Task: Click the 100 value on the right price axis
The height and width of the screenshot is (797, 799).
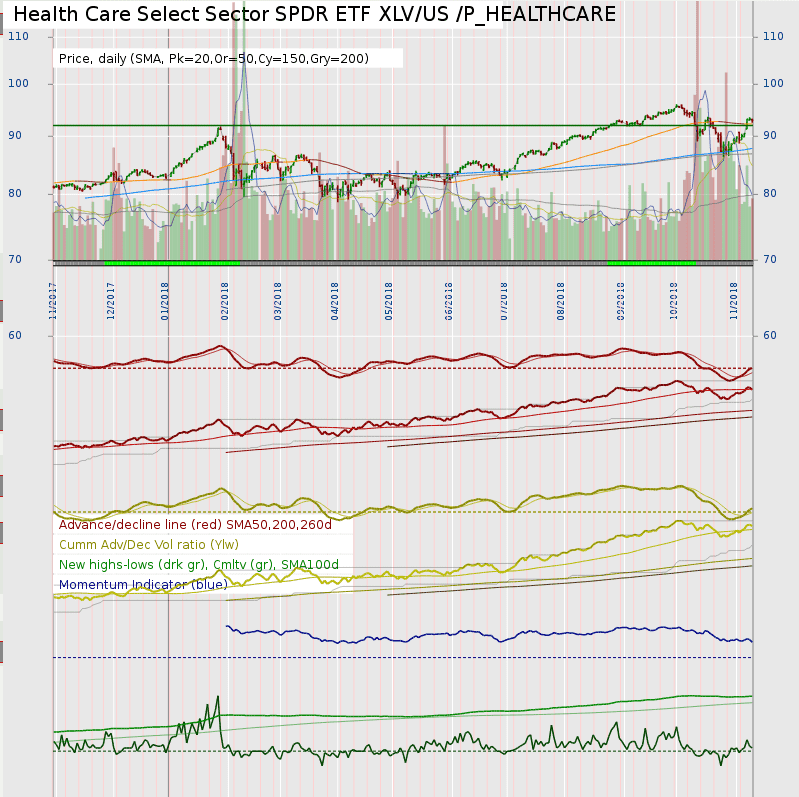Action: coord(773,83)
